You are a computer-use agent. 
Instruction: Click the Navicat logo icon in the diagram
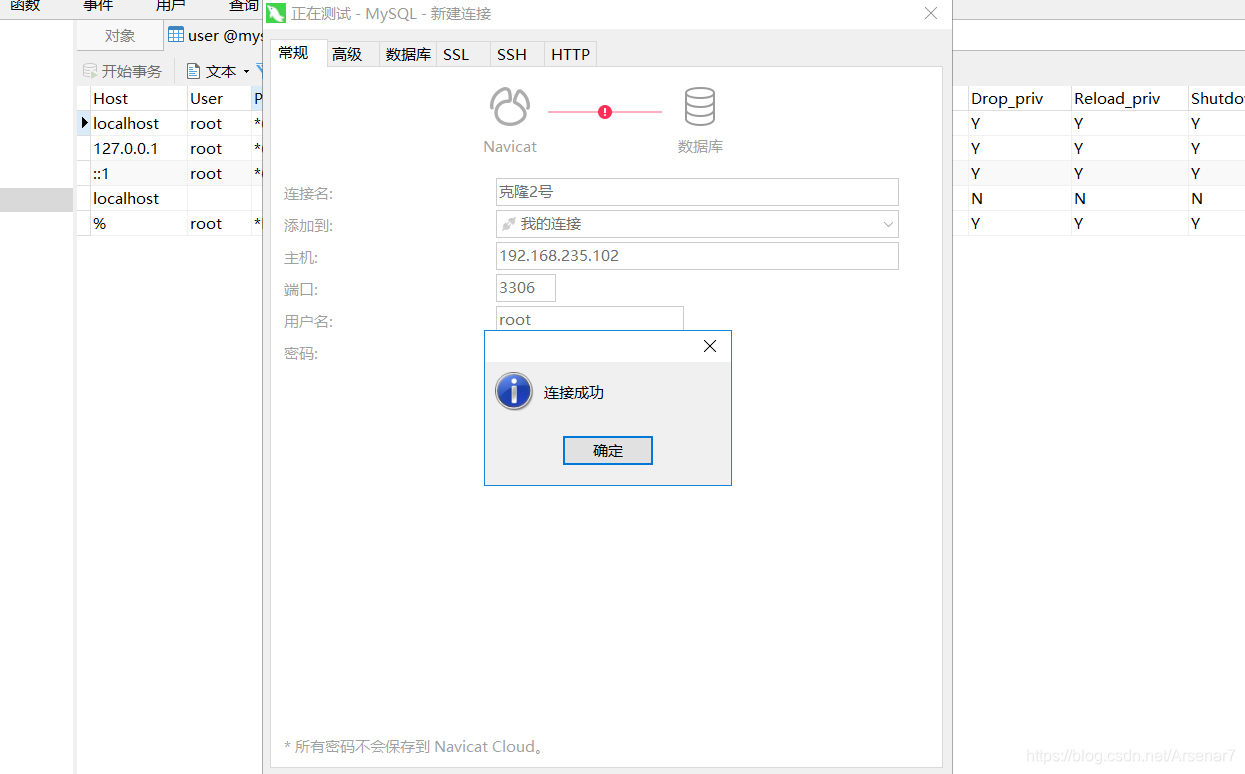click(x=510, y=106)
